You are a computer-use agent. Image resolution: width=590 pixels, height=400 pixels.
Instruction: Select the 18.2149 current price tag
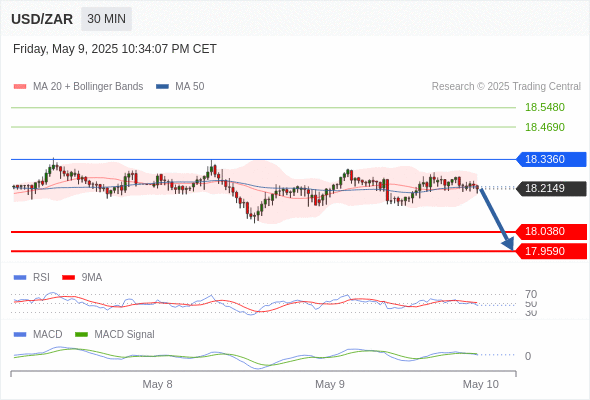(x=551, y=188)
